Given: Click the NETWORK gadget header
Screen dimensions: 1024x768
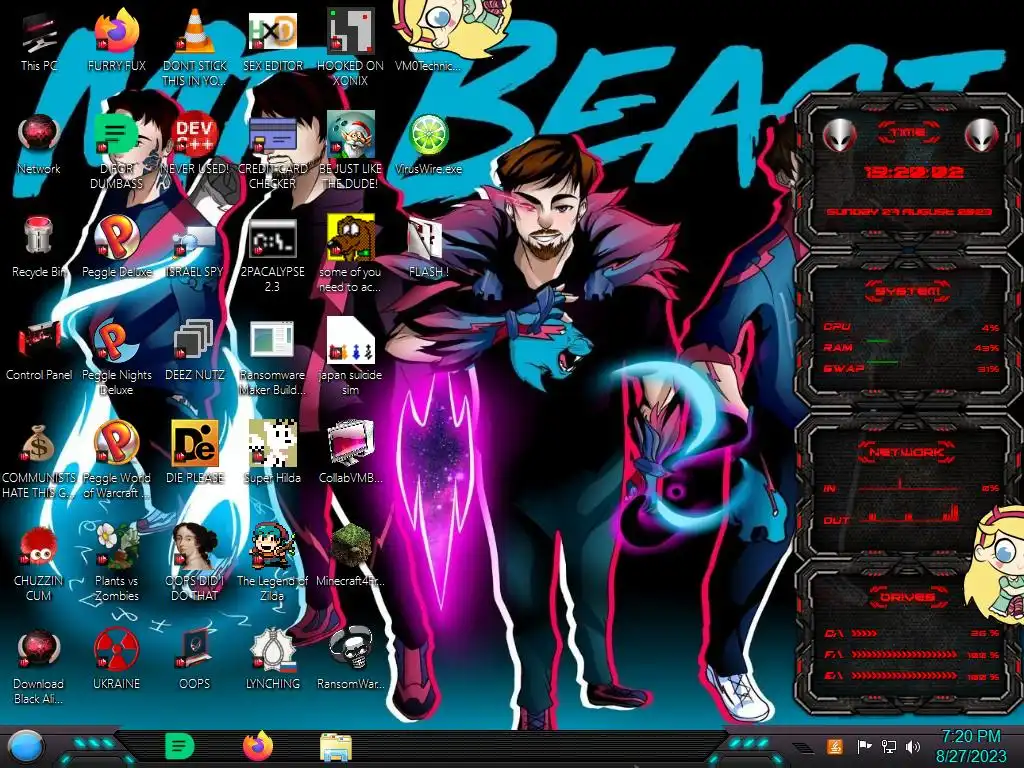Looking at the screenshot, I should point(908,452).
